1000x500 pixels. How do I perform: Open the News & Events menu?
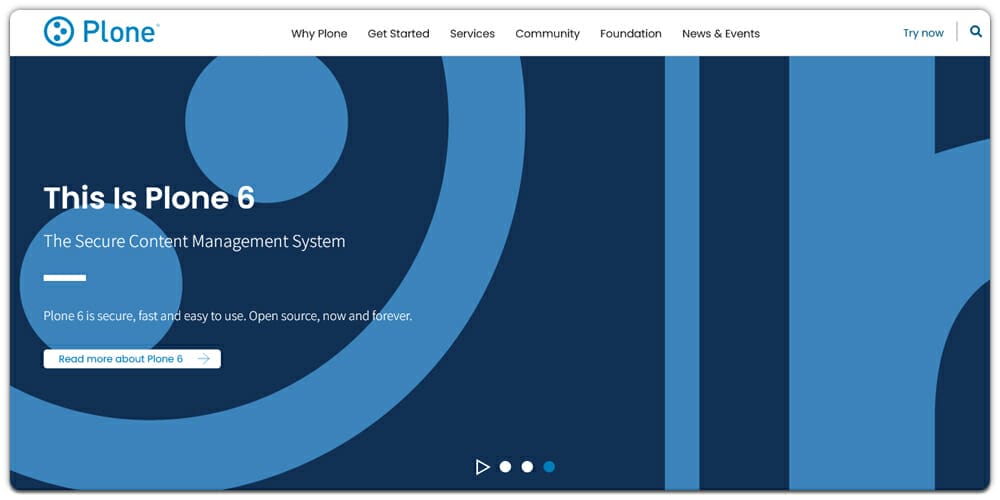(721, 34)
